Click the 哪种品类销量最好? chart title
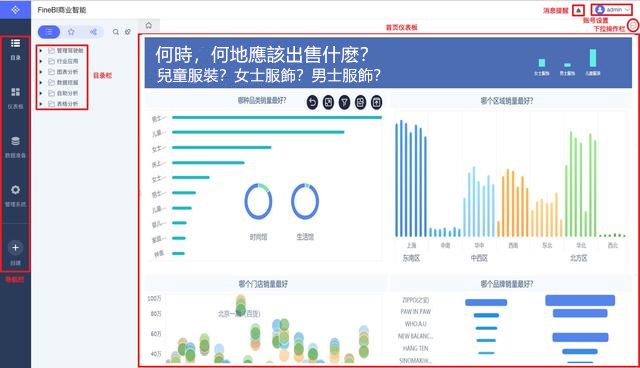 click(262, 100)
